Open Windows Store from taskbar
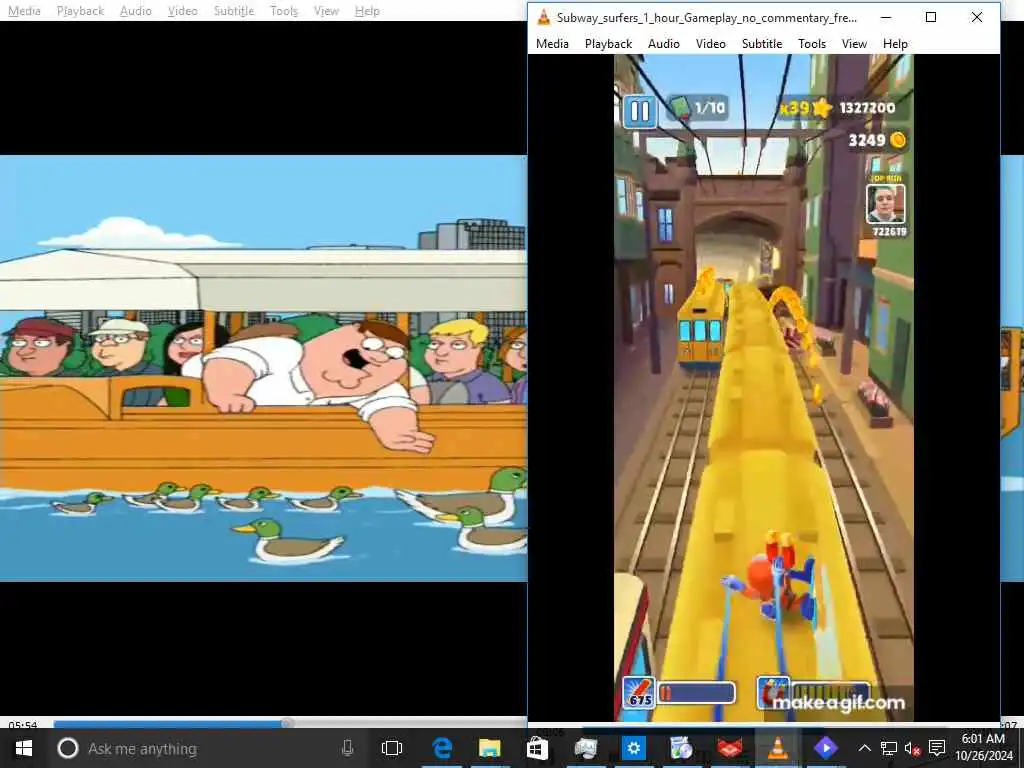 [x=537, y=748]
